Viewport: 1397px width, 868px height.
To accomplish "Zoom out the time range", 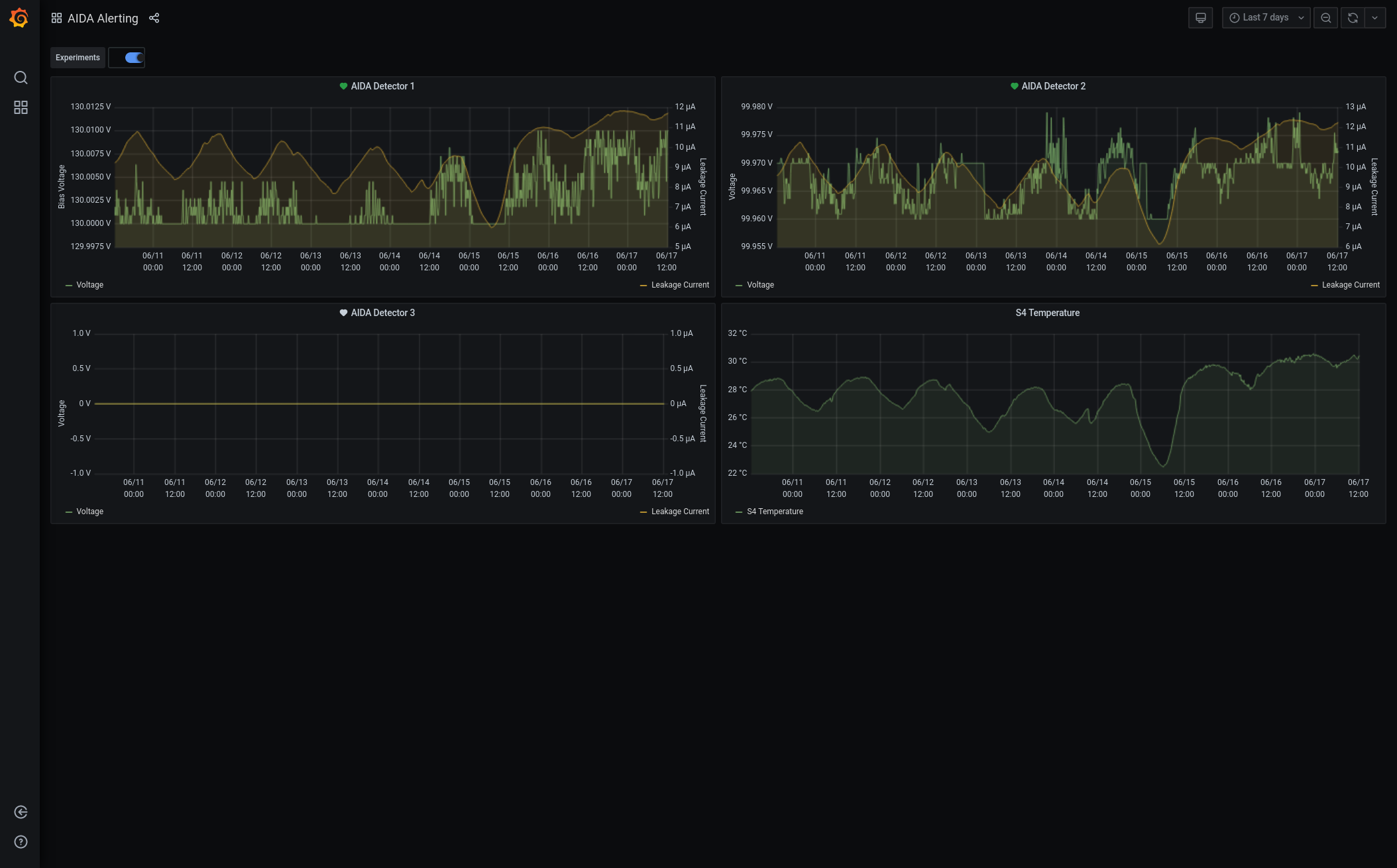I will [1325, 18].
